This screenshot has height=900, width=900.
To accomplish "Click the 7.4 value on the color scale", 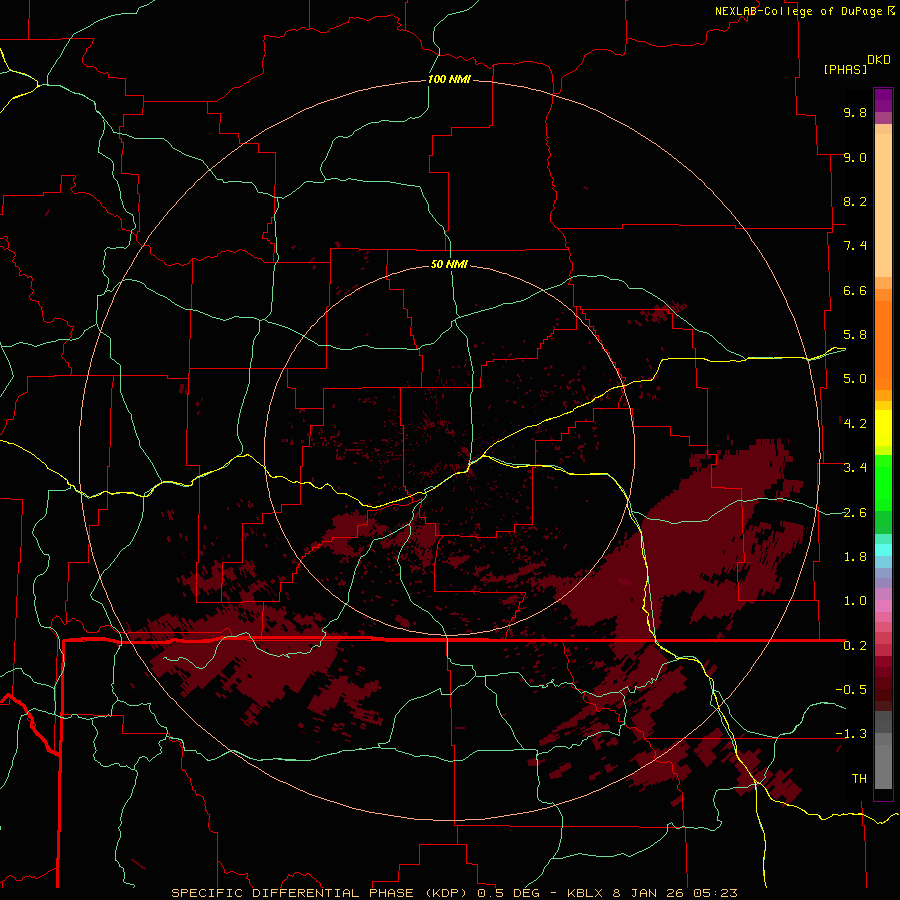I will pos(855,246).
